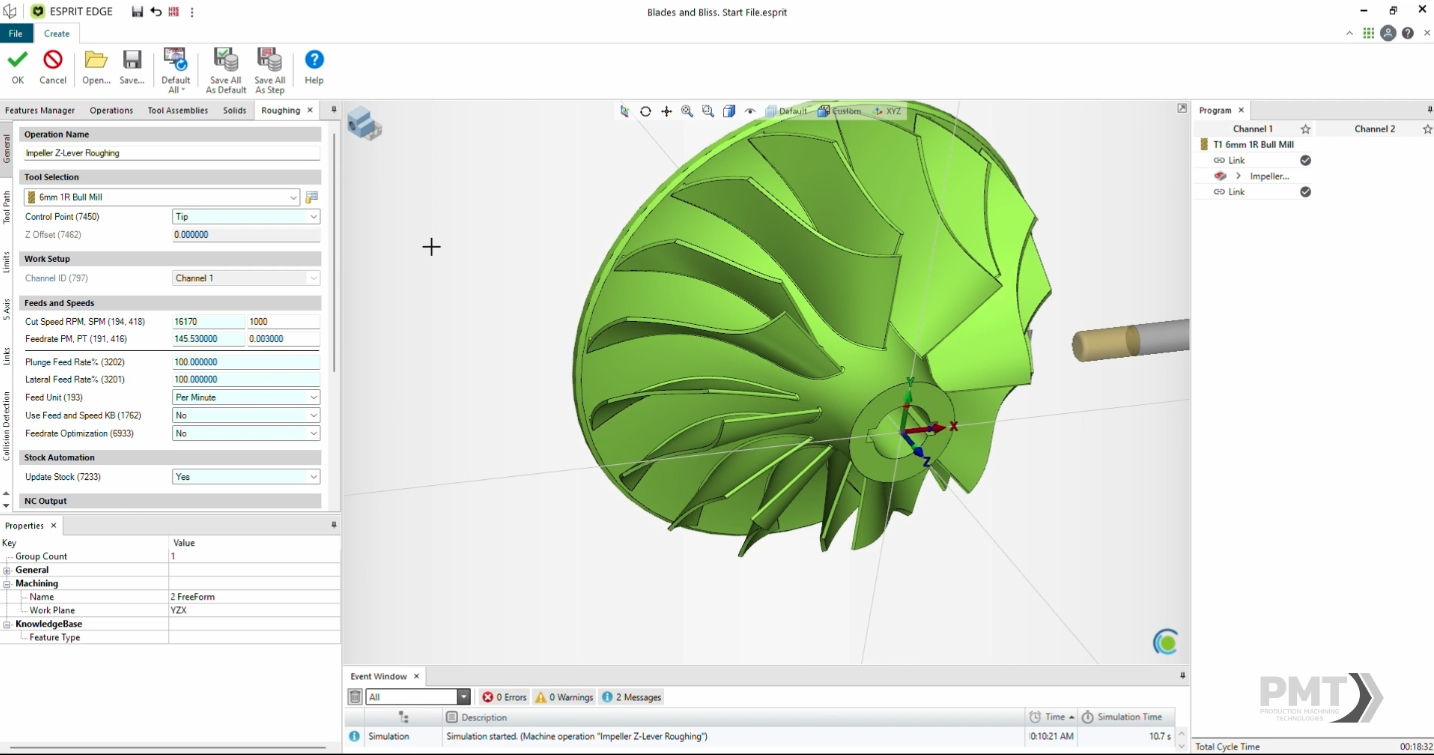The image size is (1434, 755).
Task: Click tool library icon beside tool selection
Action: pos(312,197)
